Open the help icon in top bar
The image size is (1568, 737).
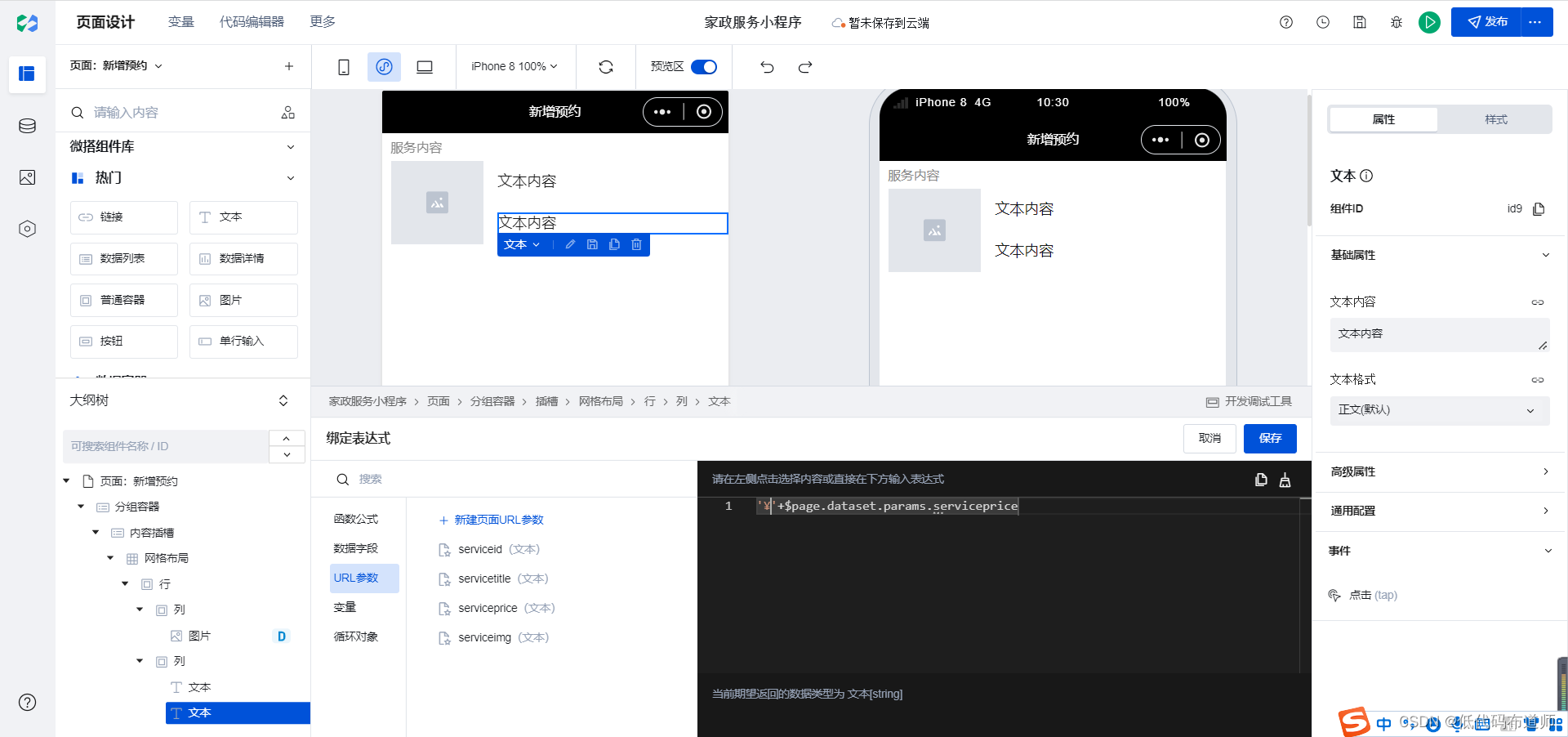[1286, 22]
